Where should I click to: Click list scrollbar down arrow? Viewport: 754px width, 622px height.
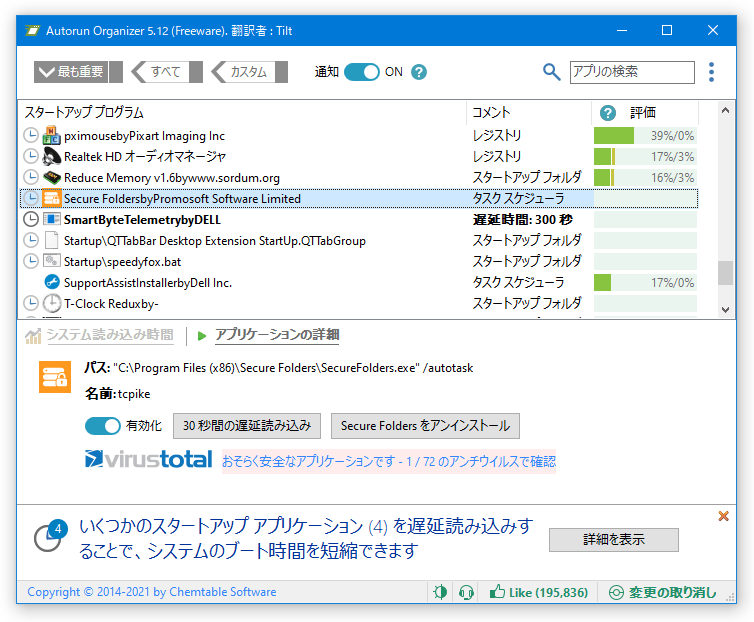click(x=726, y=310)
